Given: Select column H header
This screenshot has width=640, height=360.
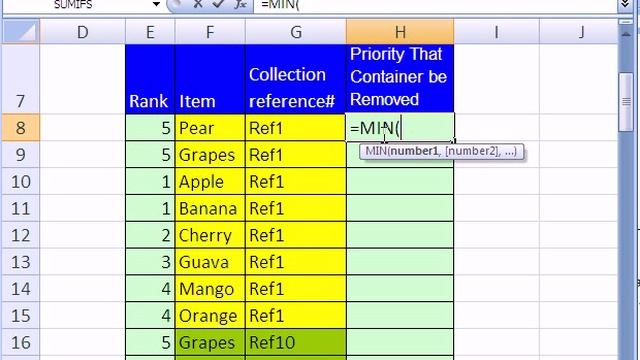Looking at the screenshot, I should [400, 32].
